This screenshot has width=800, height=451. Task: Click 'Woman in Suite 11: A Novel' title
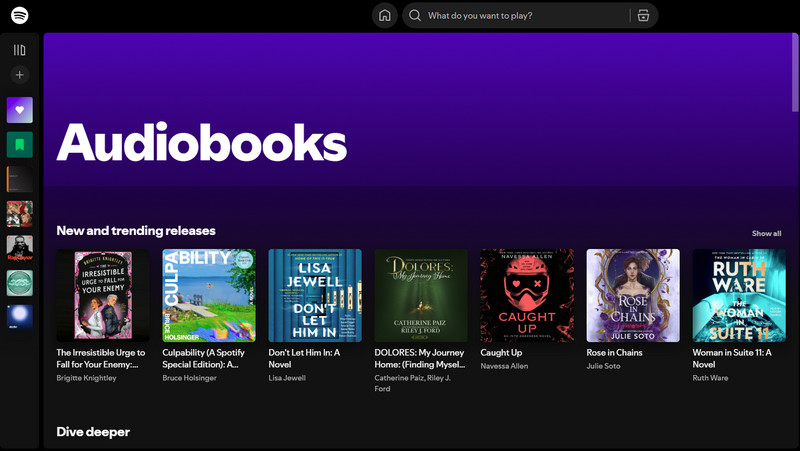coord(732,358)
